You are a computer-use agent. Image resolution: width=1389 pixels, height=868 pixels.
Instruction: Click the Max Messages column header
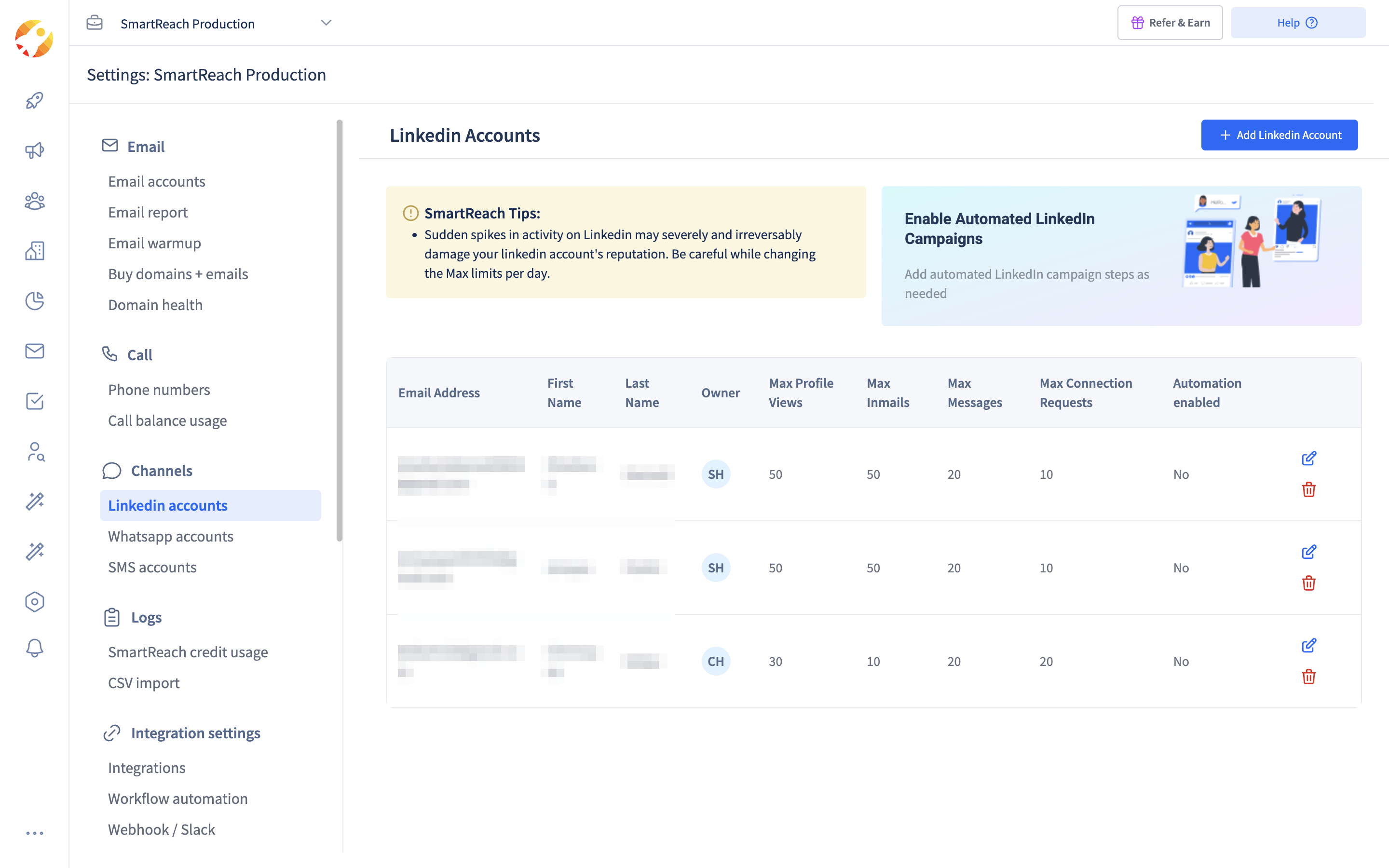pos(975,393)
